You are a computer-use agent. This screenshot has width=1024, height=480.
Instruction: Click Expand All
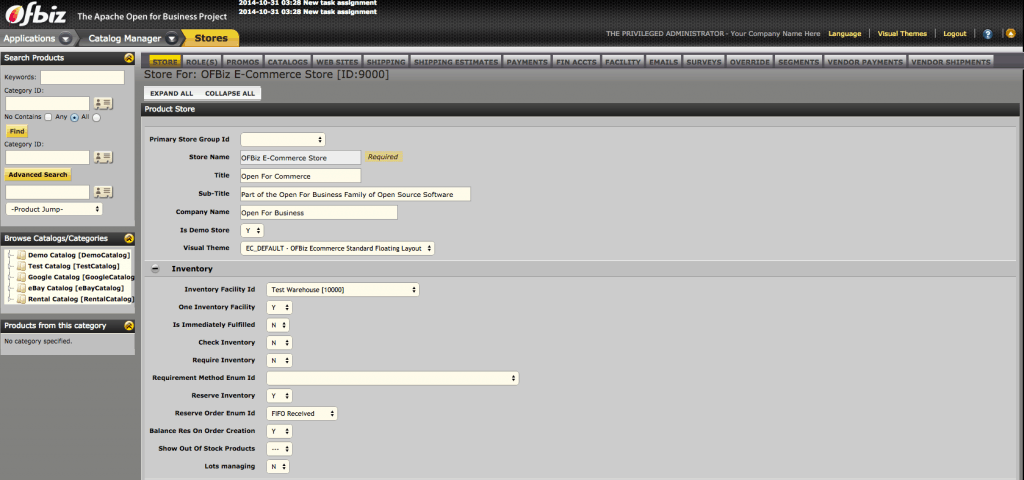pos(172,93)
